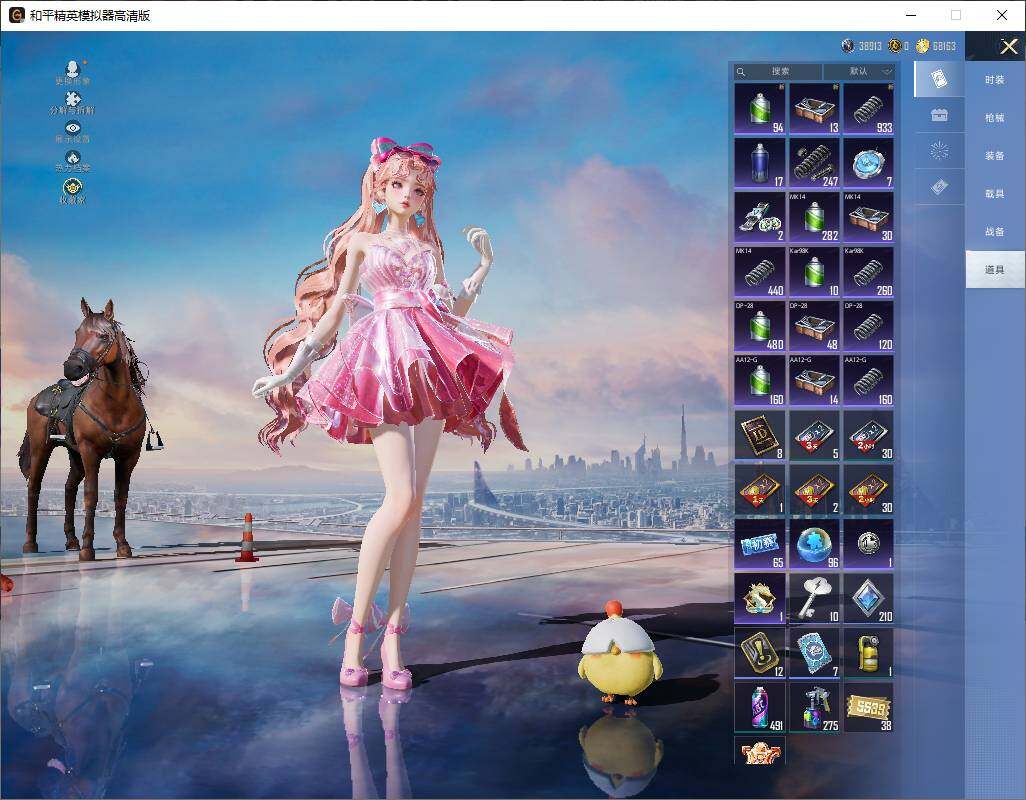Select the blue diamond with count 210
The width and height of the screenshot is (1026, 800).
click(868, 599)
